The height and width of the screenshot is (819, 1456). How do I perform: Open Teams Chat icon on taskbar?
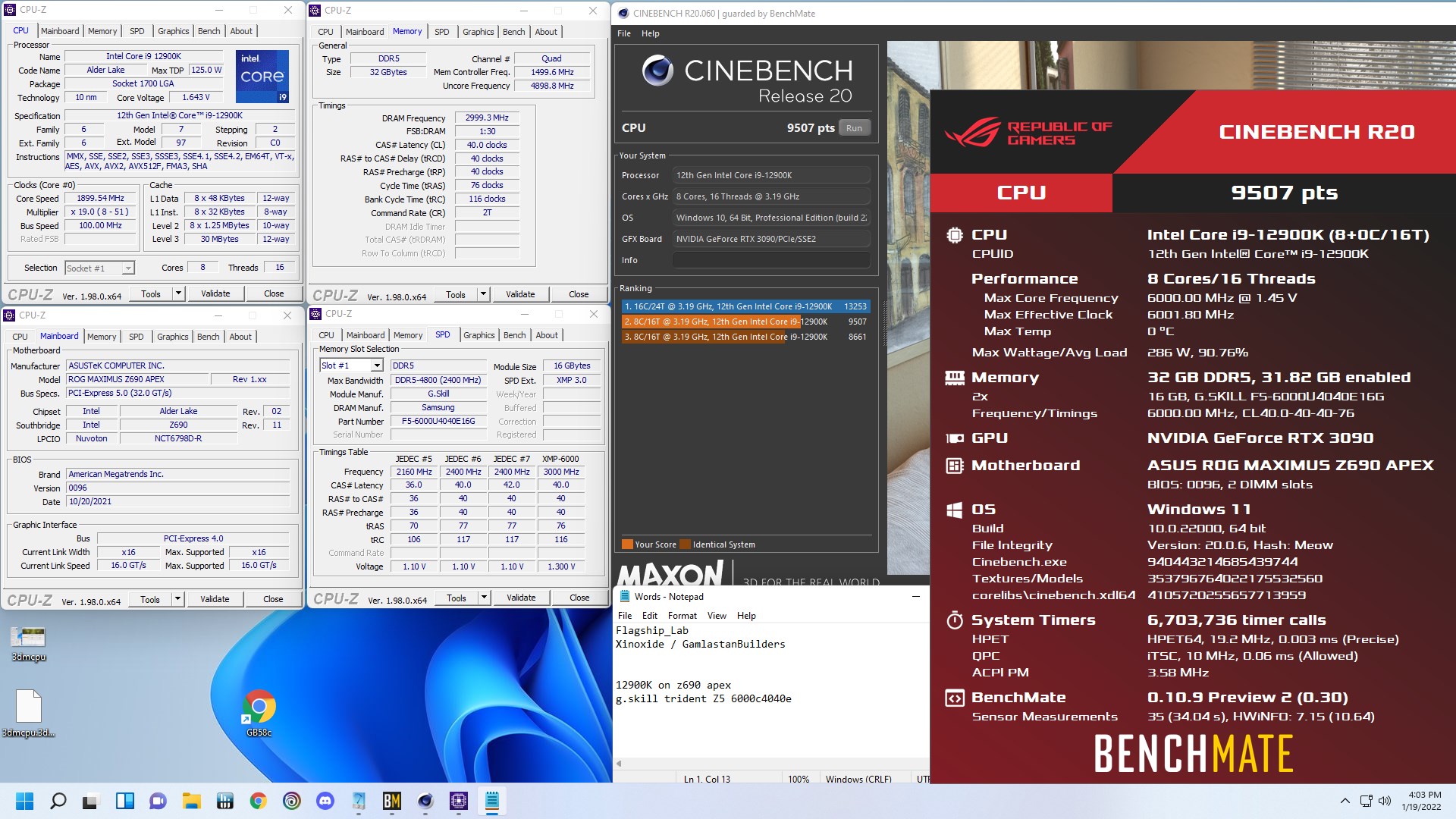click(x=158, y=801)
